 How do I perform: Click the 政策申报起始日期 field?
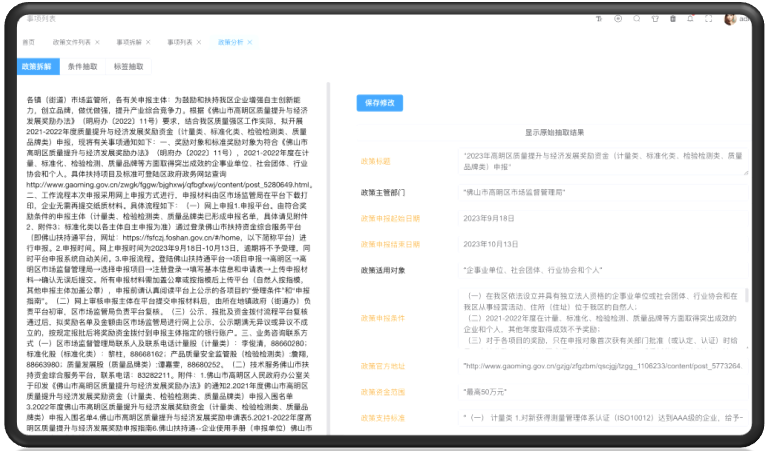603,219
